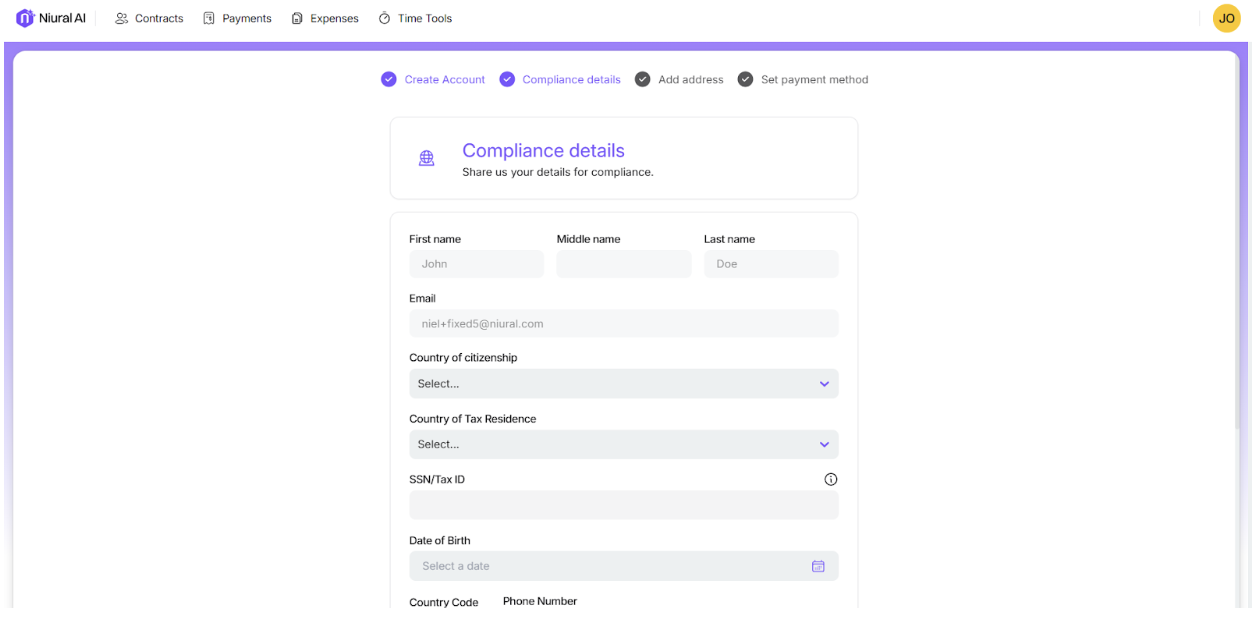
Task: Open the Contracts menu
Action: (x=150, y=18)
